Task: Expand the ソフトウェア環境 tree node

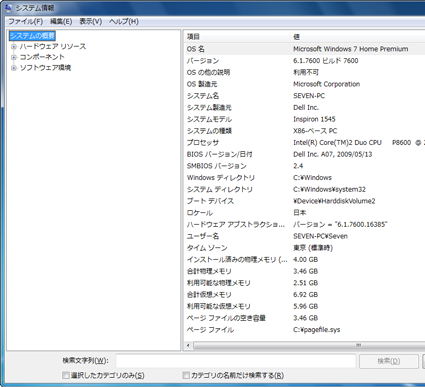Action: (14, 68)
